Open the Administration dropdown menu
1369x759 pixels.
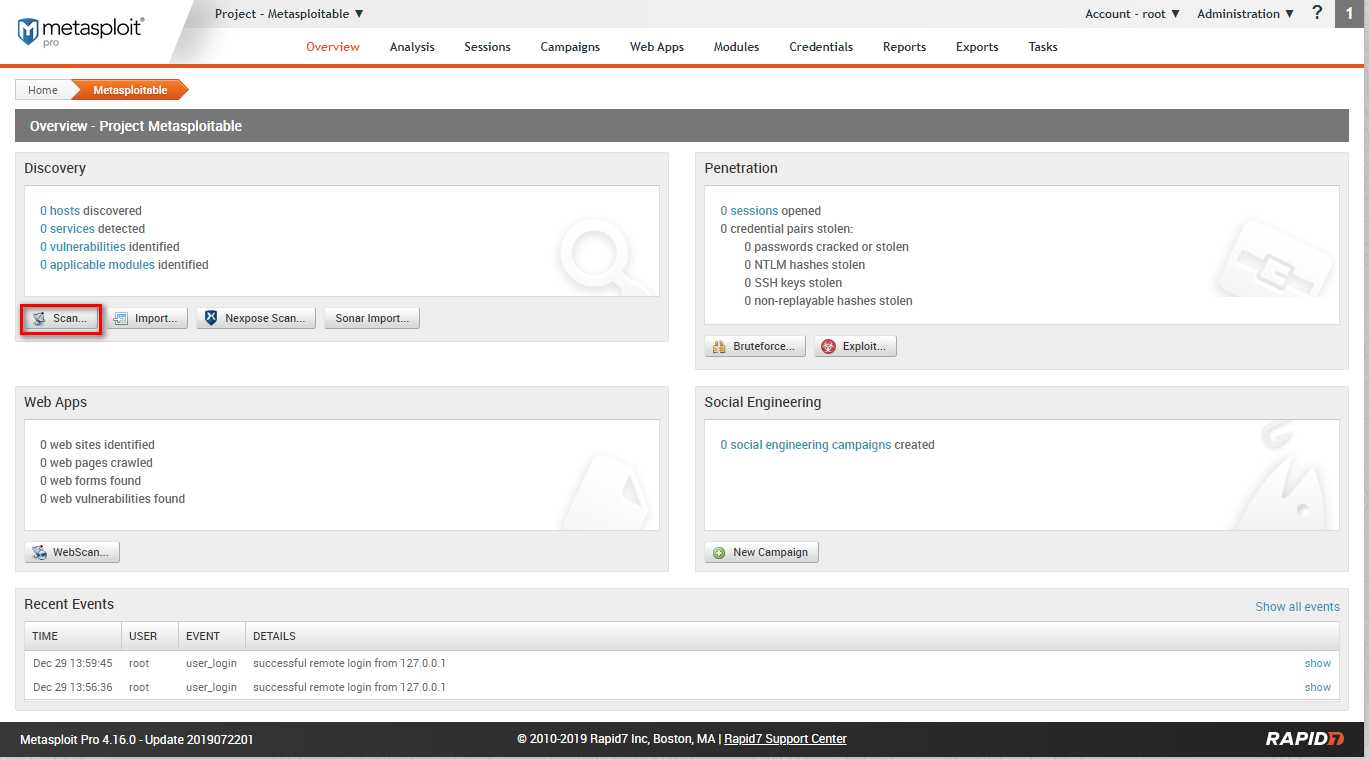1245,14
